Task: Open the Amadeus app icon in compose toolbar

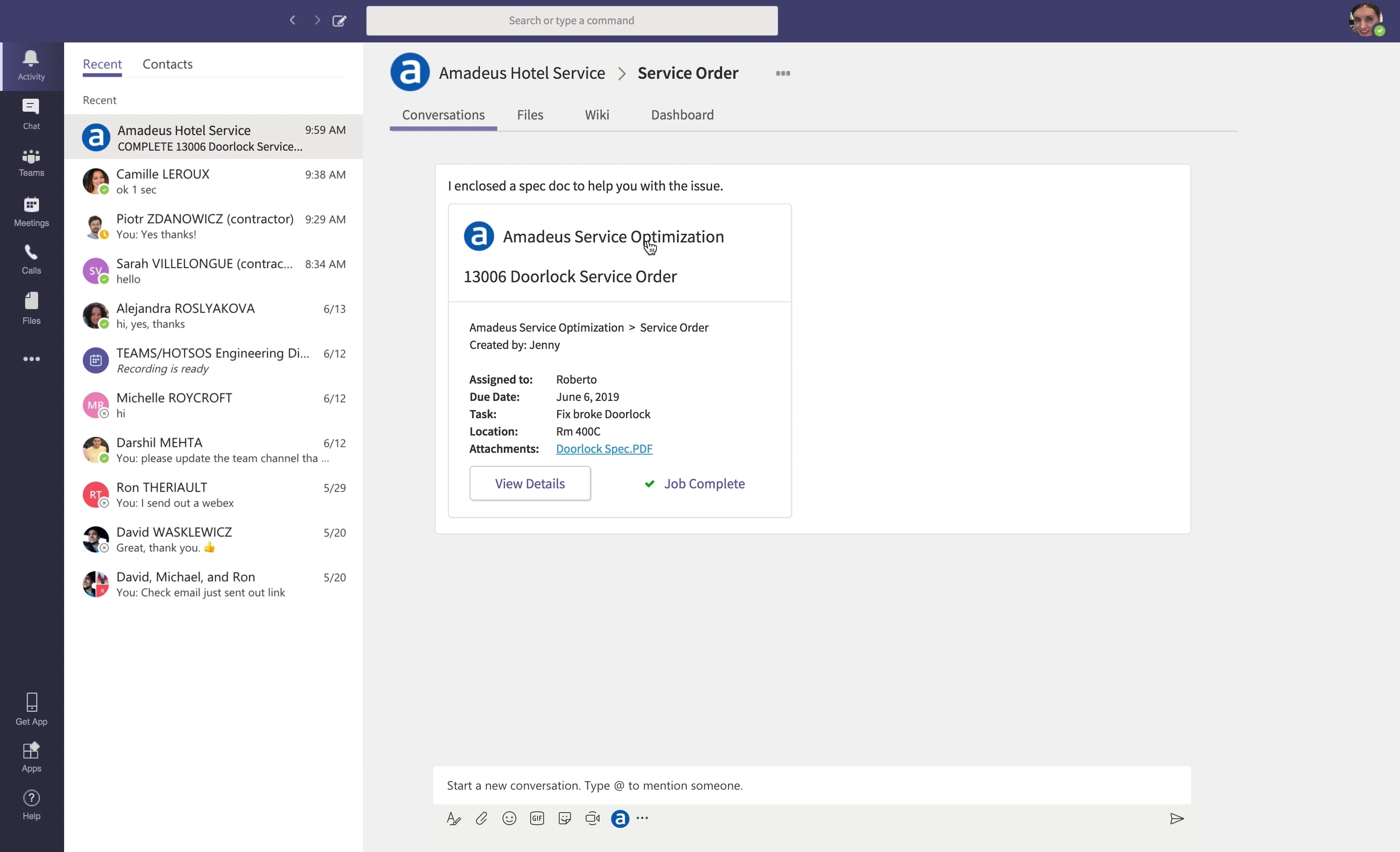Action: [620, 819]
